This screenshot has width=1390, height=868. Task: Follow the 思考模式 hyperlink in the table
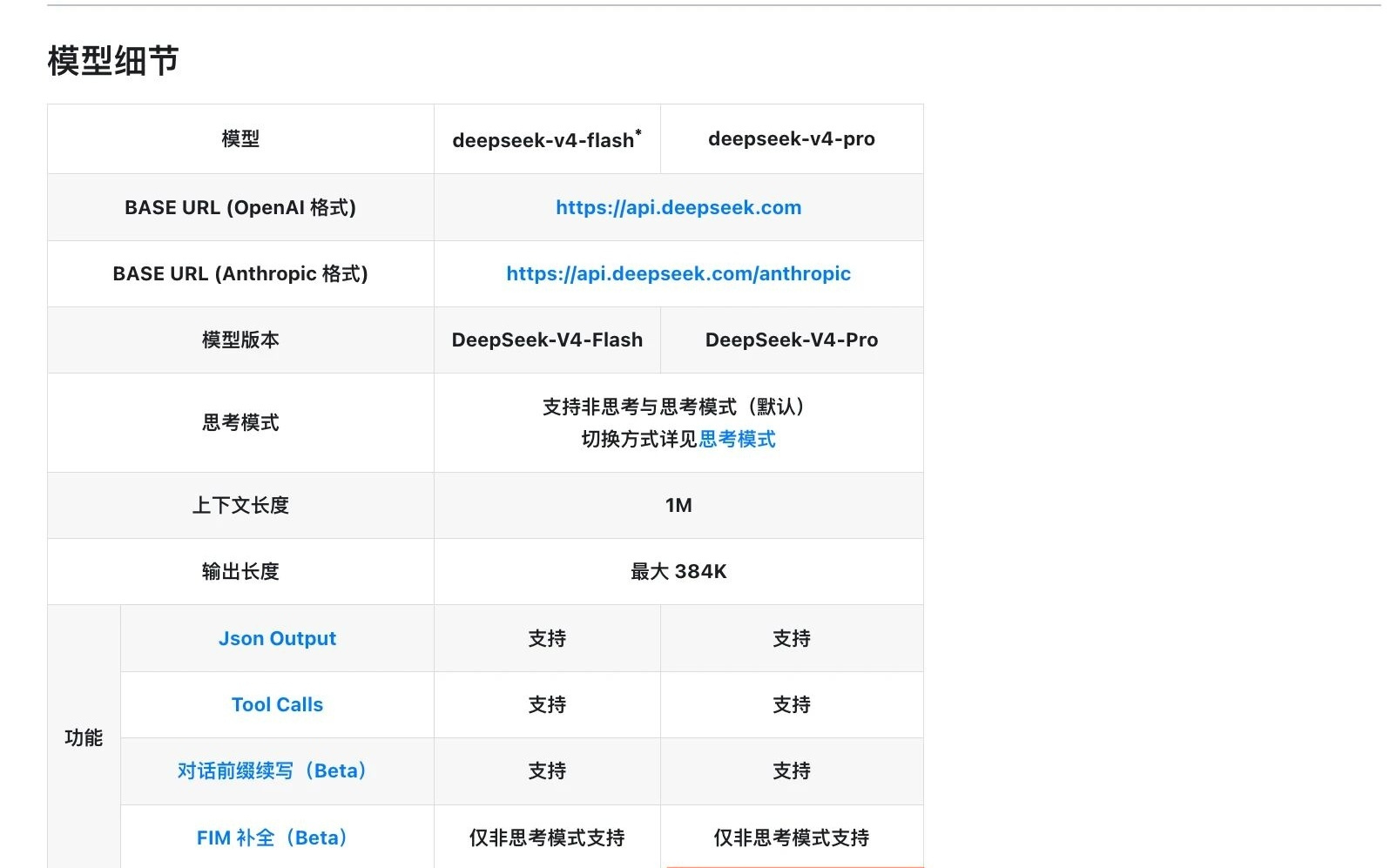coord(737,440)
